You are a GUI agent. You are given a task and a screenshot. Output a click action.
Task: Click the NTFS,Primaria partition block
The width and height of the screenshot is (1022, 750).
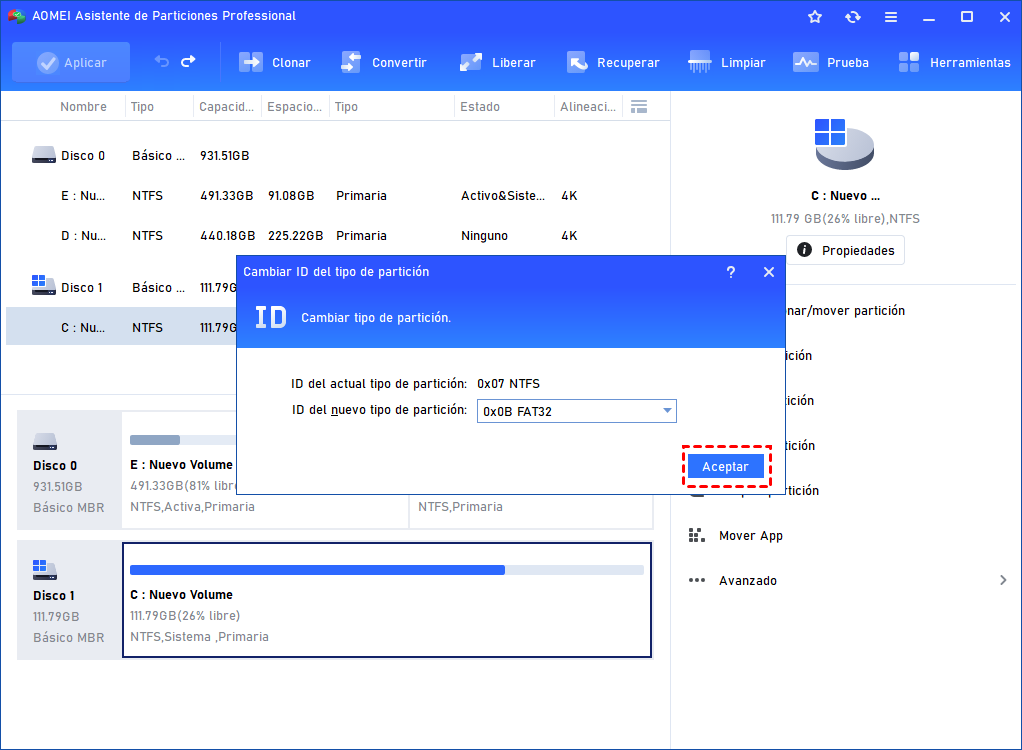[x=531, y=512]
